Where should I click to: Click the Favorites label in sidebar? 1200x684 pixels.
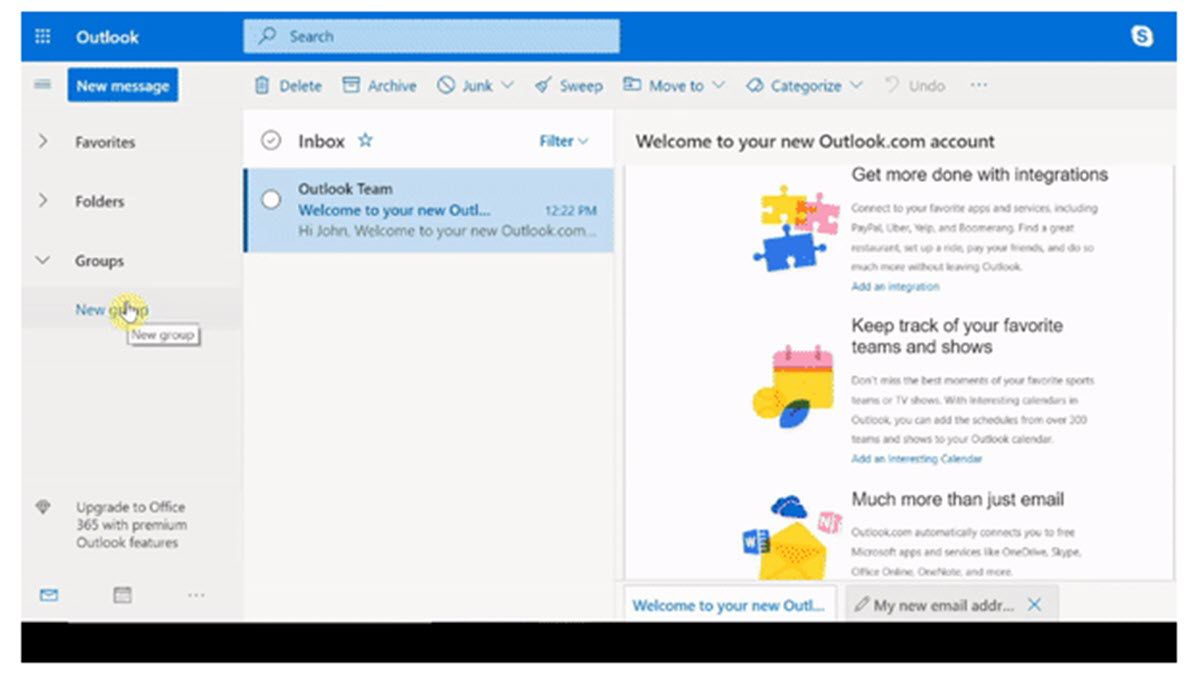pos(105,142)
